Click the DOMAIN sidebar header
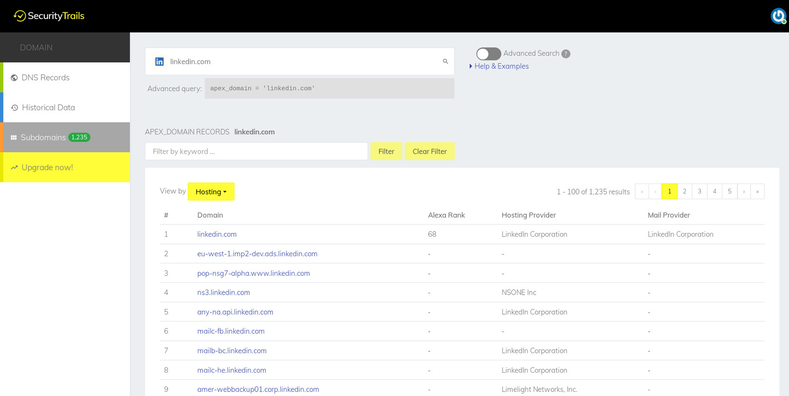The image size is (789, 396). (x=65, y=47)
